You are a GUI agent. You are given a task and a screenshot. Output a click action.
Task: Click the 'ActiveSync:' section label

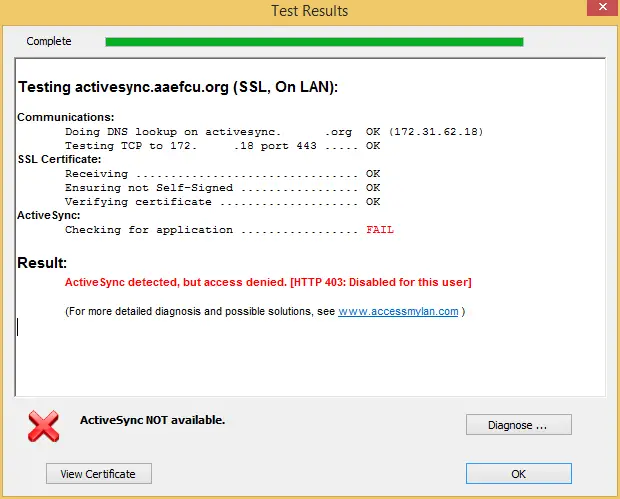pos(49,215)
